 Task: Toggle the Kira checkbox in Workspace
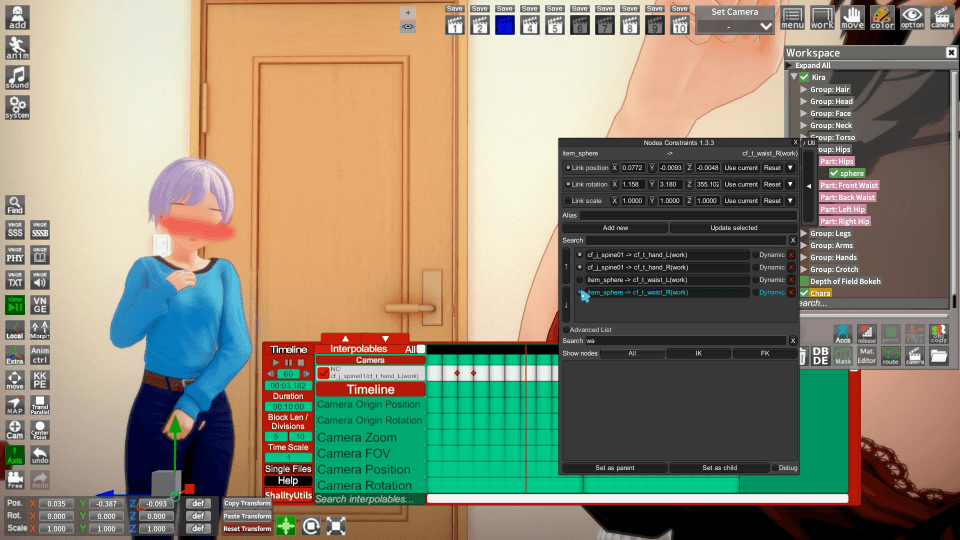804,77
